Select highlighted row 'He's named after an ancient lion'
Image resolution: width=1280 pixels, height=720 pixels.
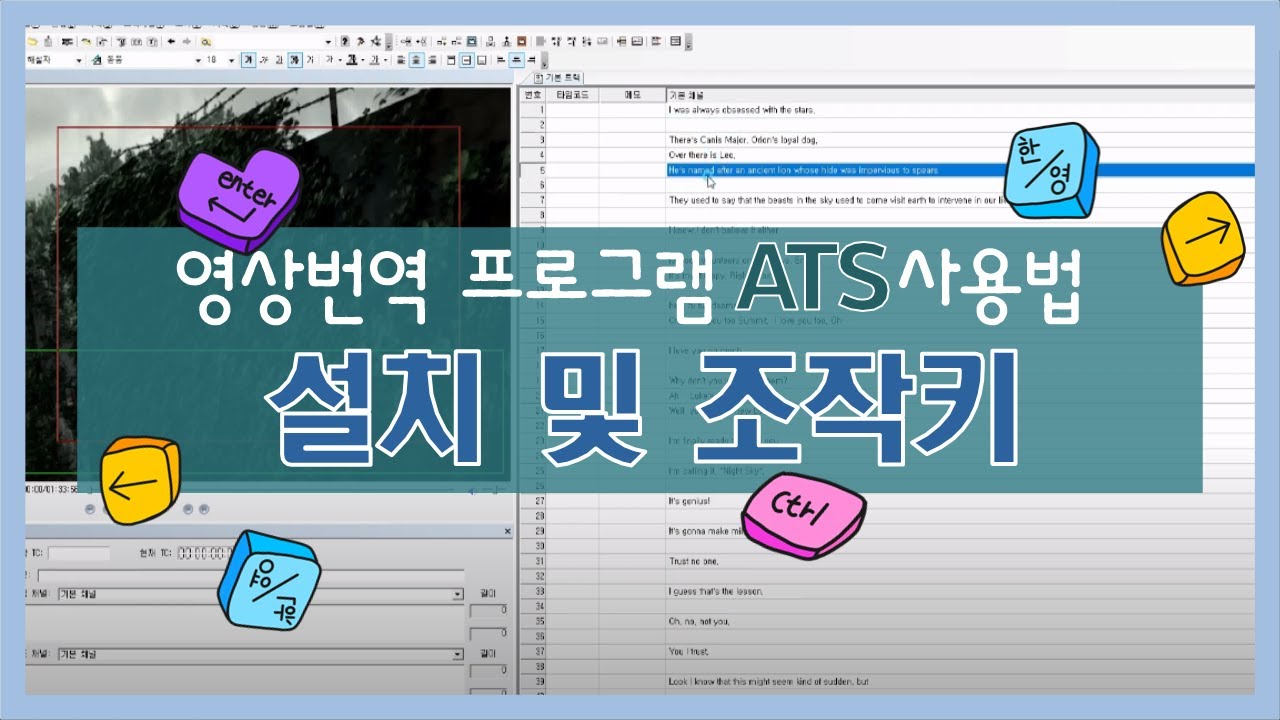(x=960, y=170)
